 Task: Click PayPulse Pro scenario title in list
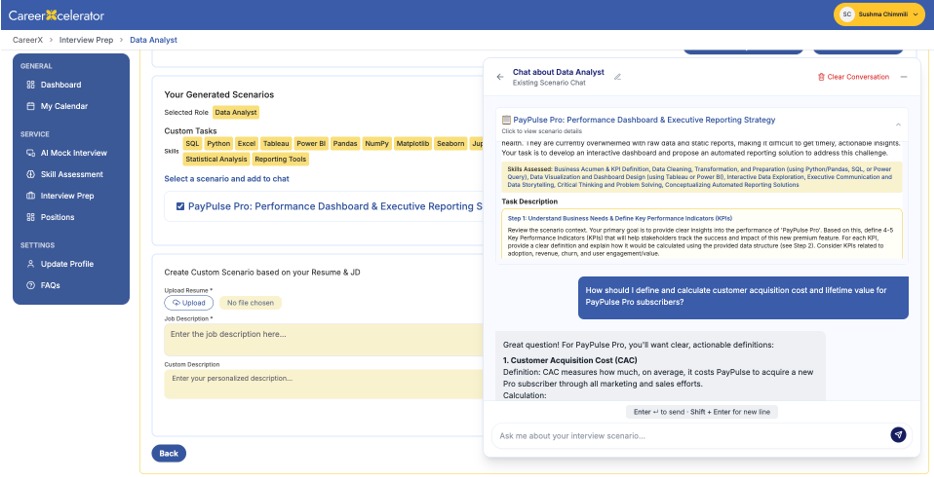[335, 207]
